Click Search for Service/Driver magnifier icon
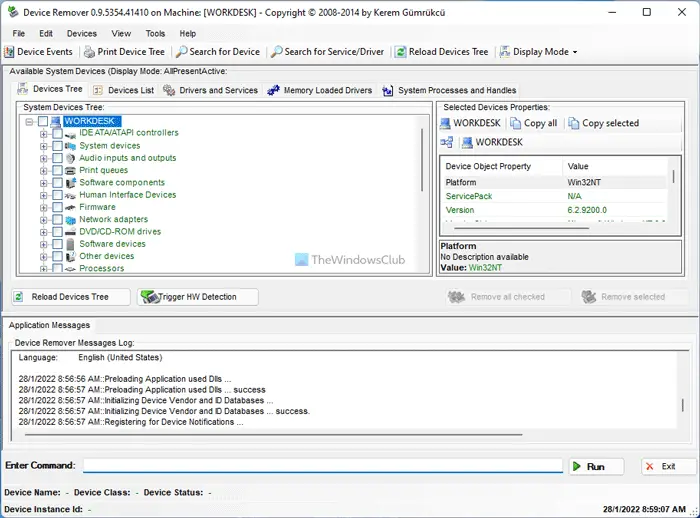Image resolution: width=700 pixels, height=518 pixels. click(x=277, y=52)
